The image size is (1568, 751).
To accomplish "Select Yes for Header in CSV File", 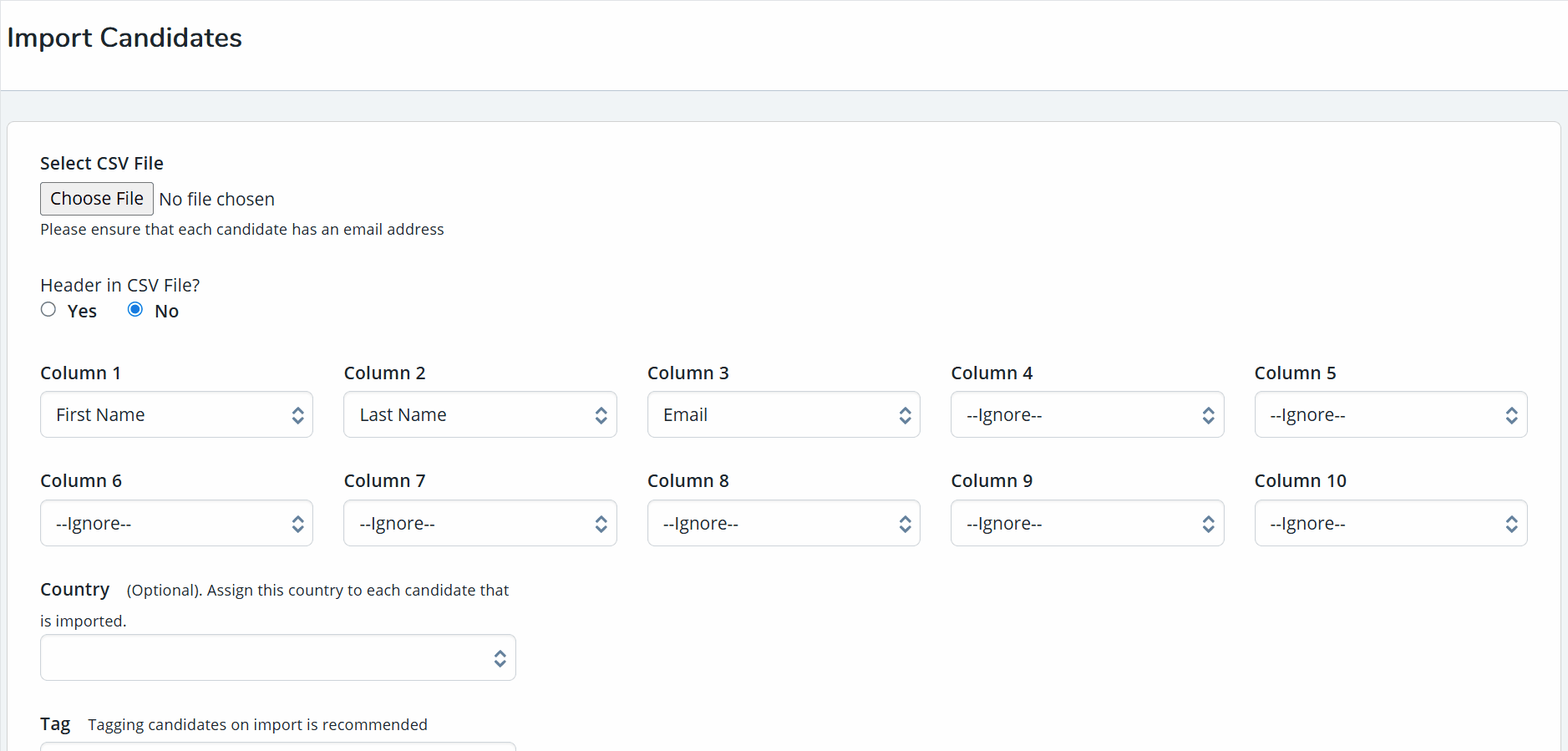I will coord(48,310).
